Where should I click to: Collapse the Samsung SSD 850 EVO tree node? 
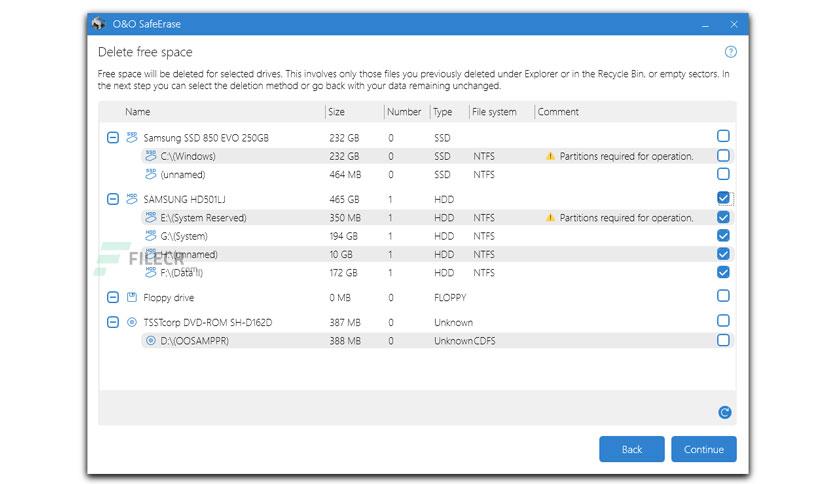point(112,138)
